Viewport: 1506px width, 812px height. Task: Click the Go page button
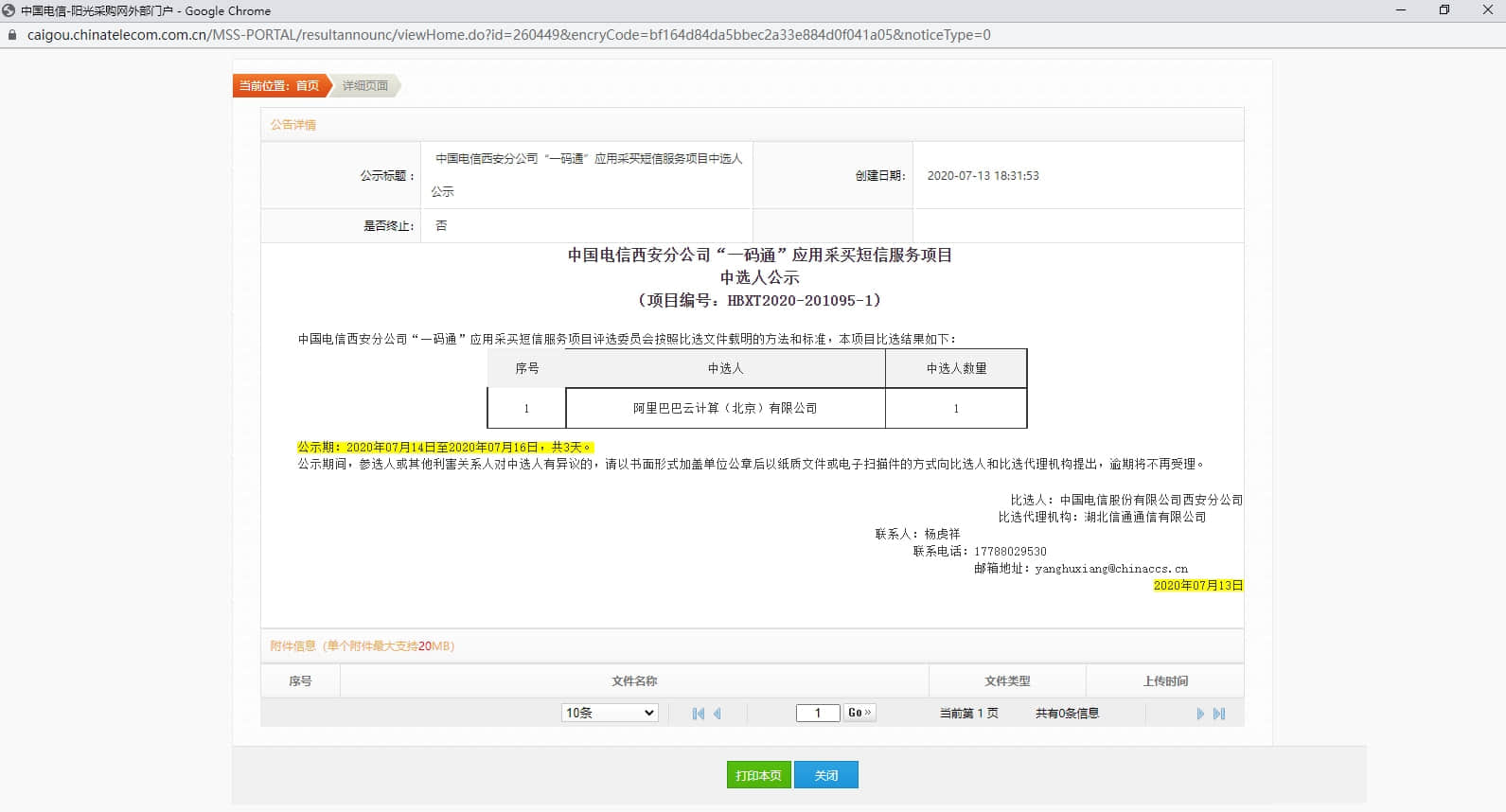(x=859, y=713)
